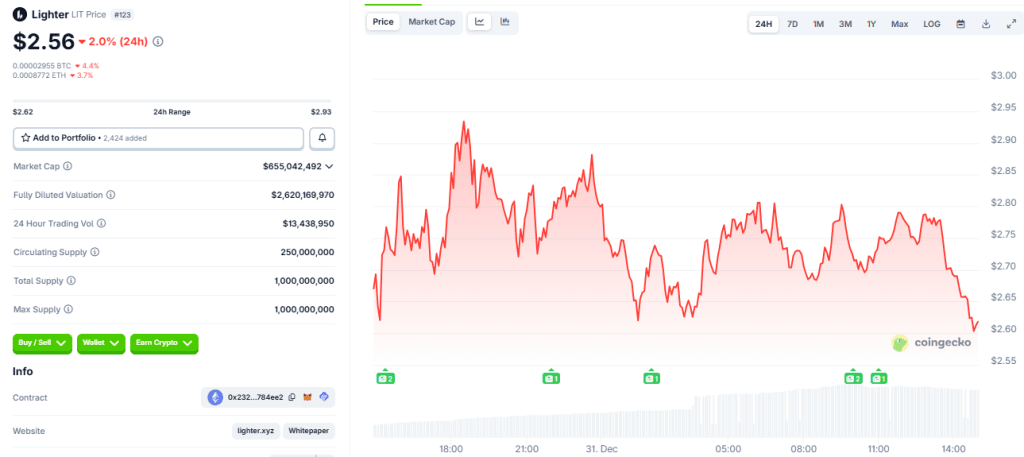Select the 1Y time range

871,23
